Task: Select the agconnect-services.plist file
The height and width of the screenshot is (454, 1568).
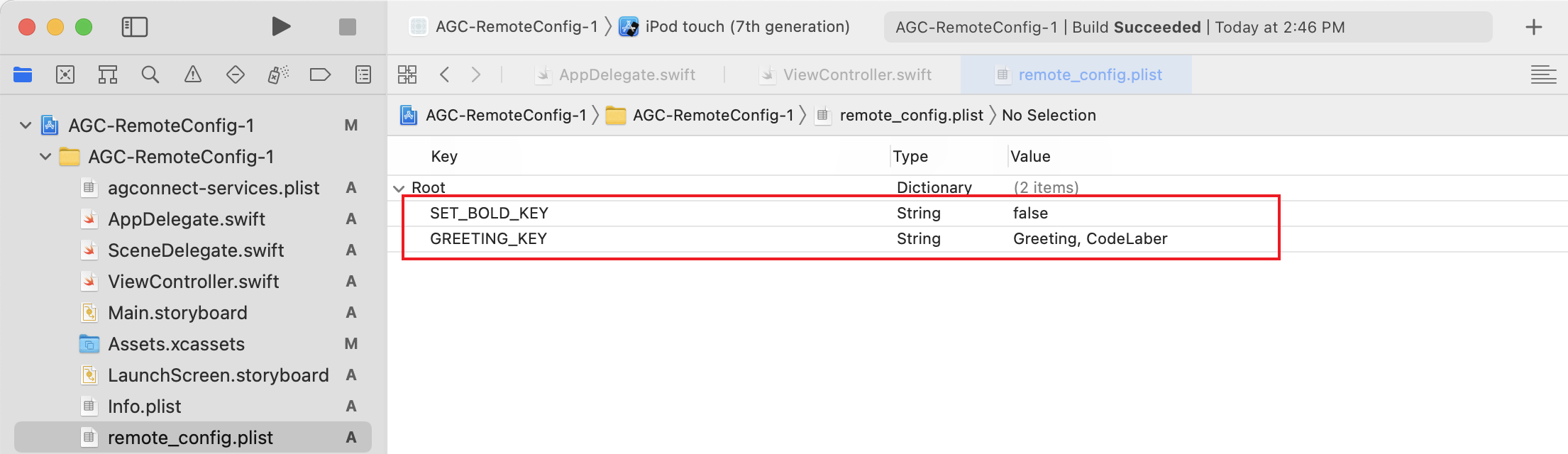Action: [213, 187]
